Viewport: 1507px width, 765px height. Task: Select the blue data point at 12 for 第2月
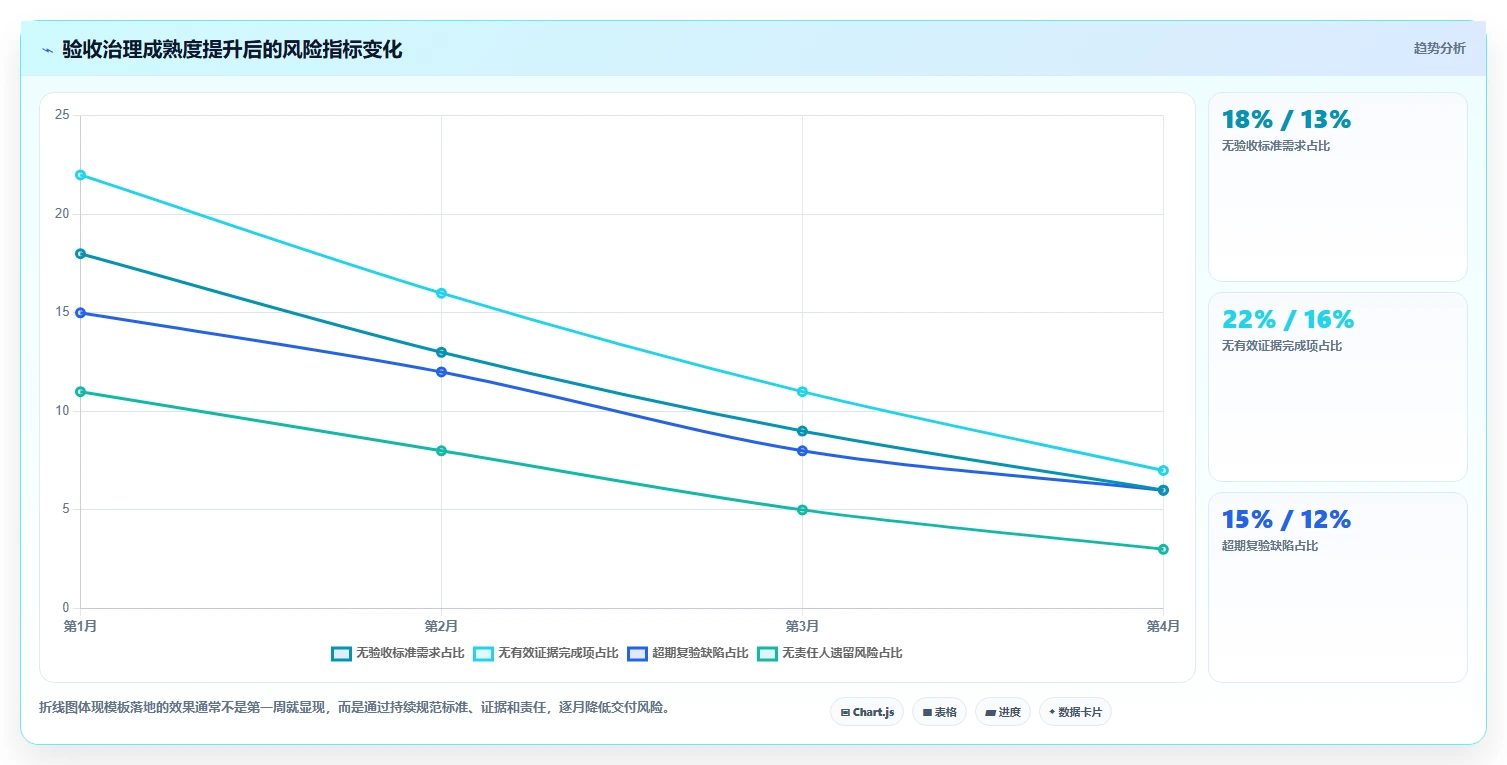(x=441, y=372)
